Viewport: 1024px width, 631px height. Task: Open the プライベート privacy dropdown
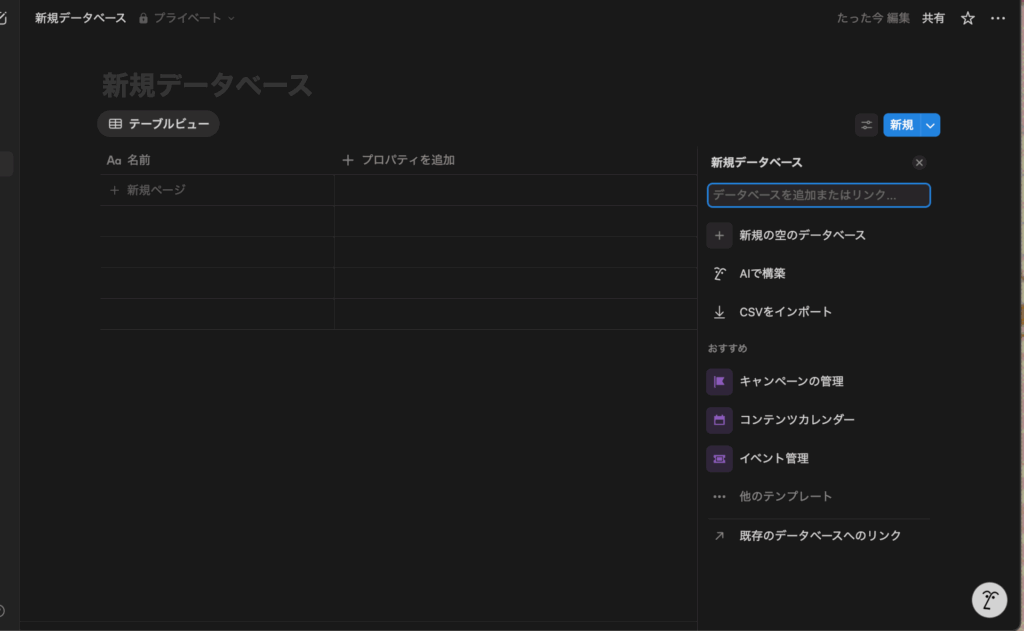coord(187,18)
